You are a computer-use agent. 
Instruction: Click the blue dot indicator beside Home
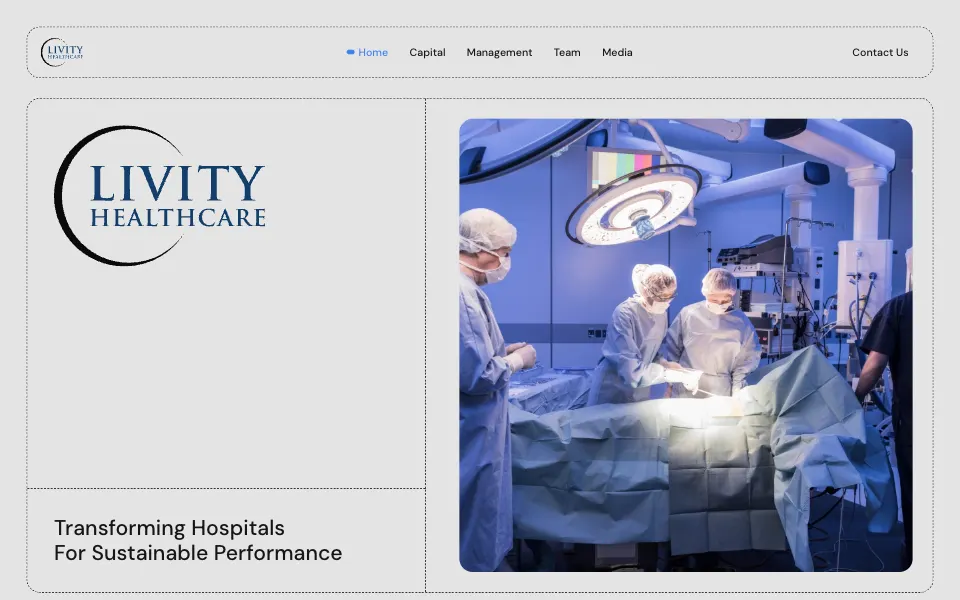click(351, 52)
